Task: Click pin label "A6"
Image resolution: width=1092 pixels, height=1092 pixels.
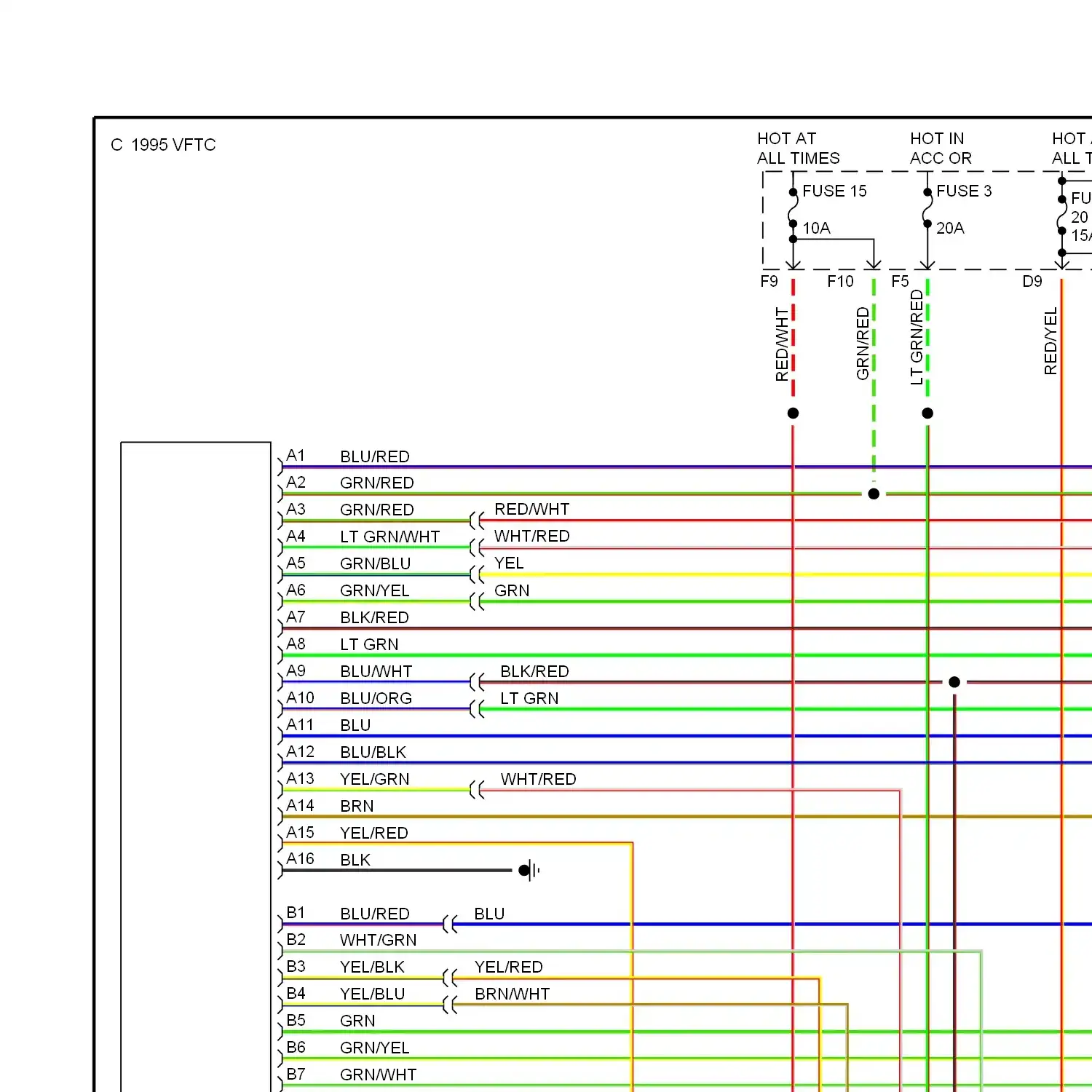Action: pyautogui.click(x=296, y=590)
